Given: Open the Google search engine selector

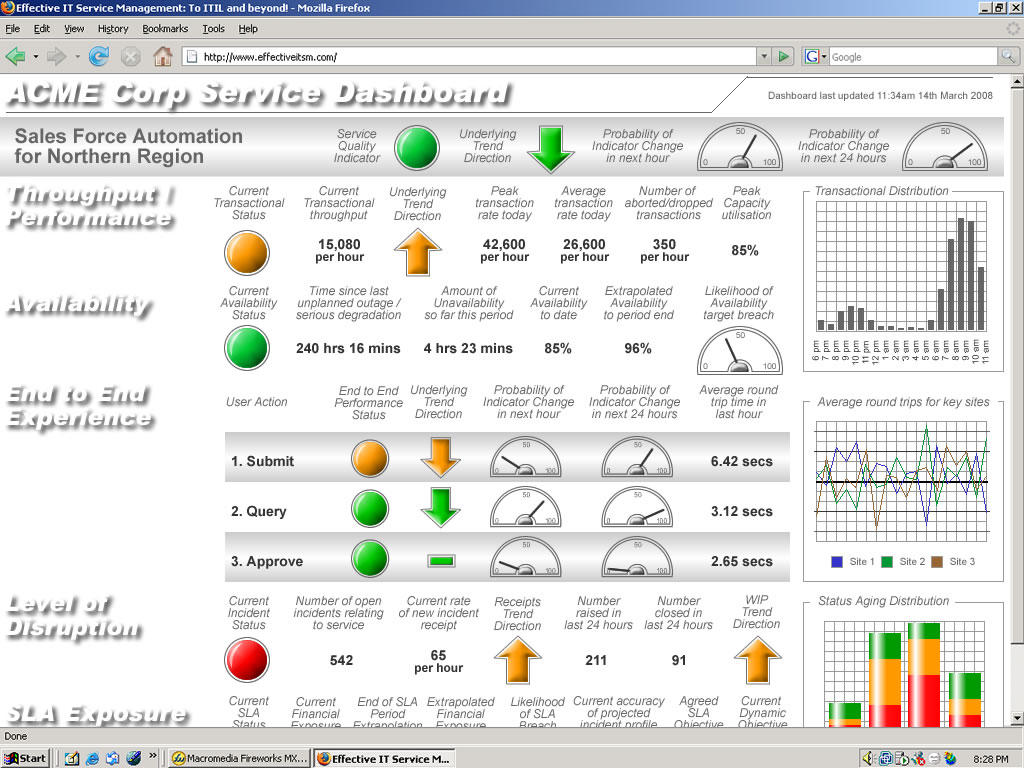Looking at the screenshot, I should click(x=816, y=57).
